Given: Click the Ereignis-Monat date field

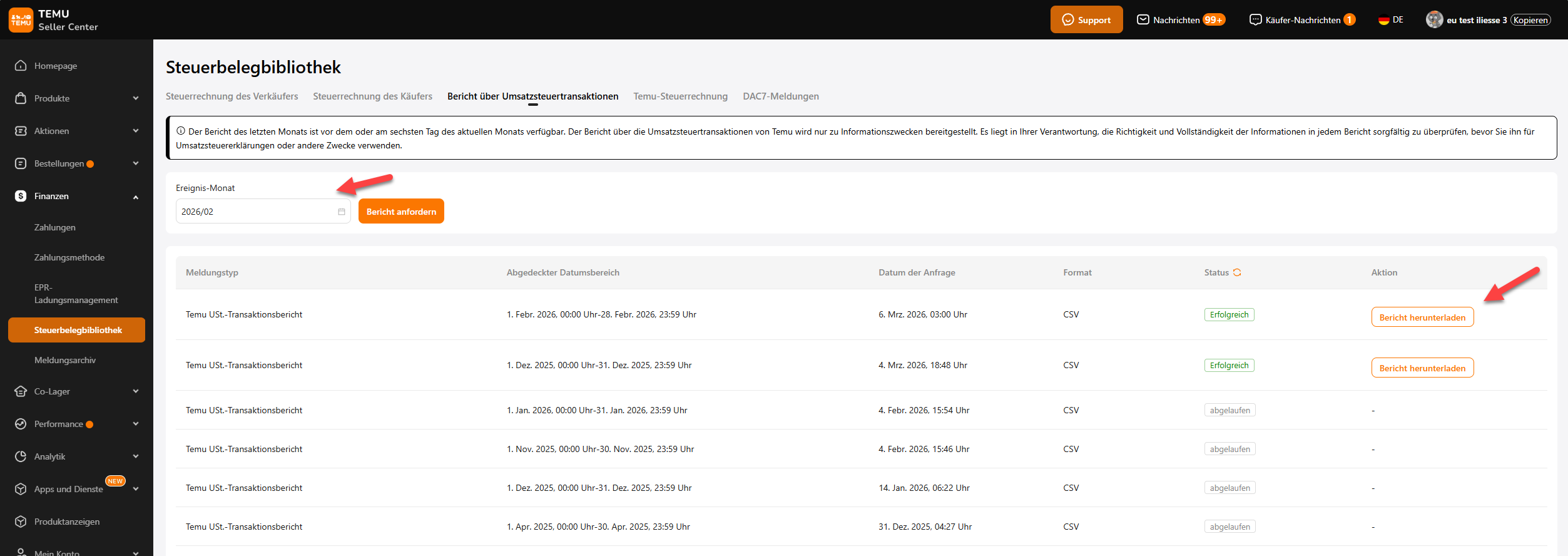Looking at the screenshot, I should [263, 211].
